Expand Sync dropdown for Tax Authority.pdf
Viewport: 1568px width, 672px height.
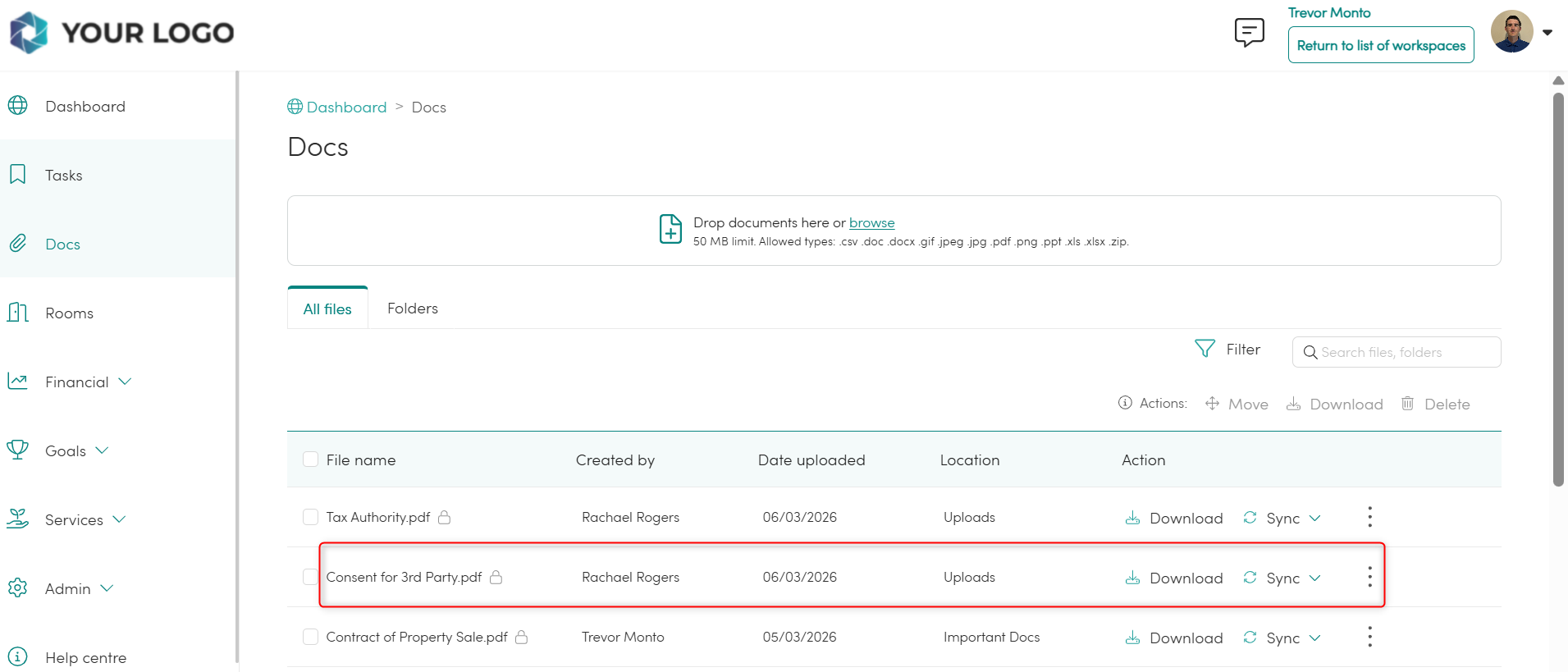click(1314, 518)
